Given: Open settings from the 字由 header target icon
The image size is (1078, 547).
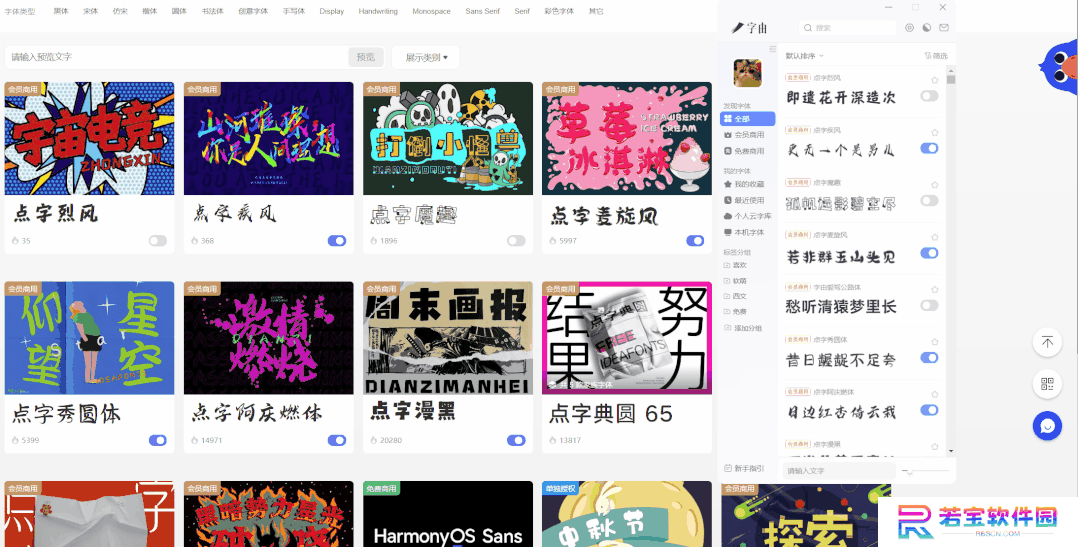Looking at the screenshot, I should [910, 27].
